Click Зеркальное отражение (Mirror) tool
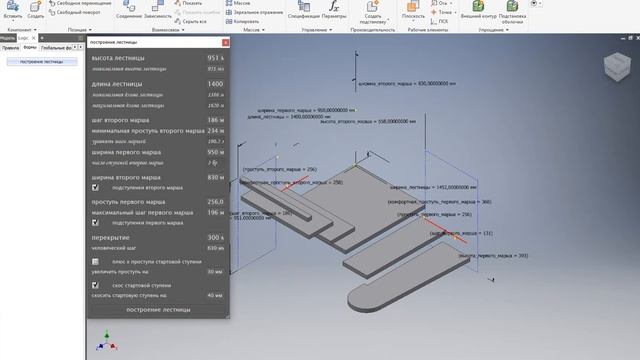The height and width of the screenshot is (360, 640). (x=254, y=13)
